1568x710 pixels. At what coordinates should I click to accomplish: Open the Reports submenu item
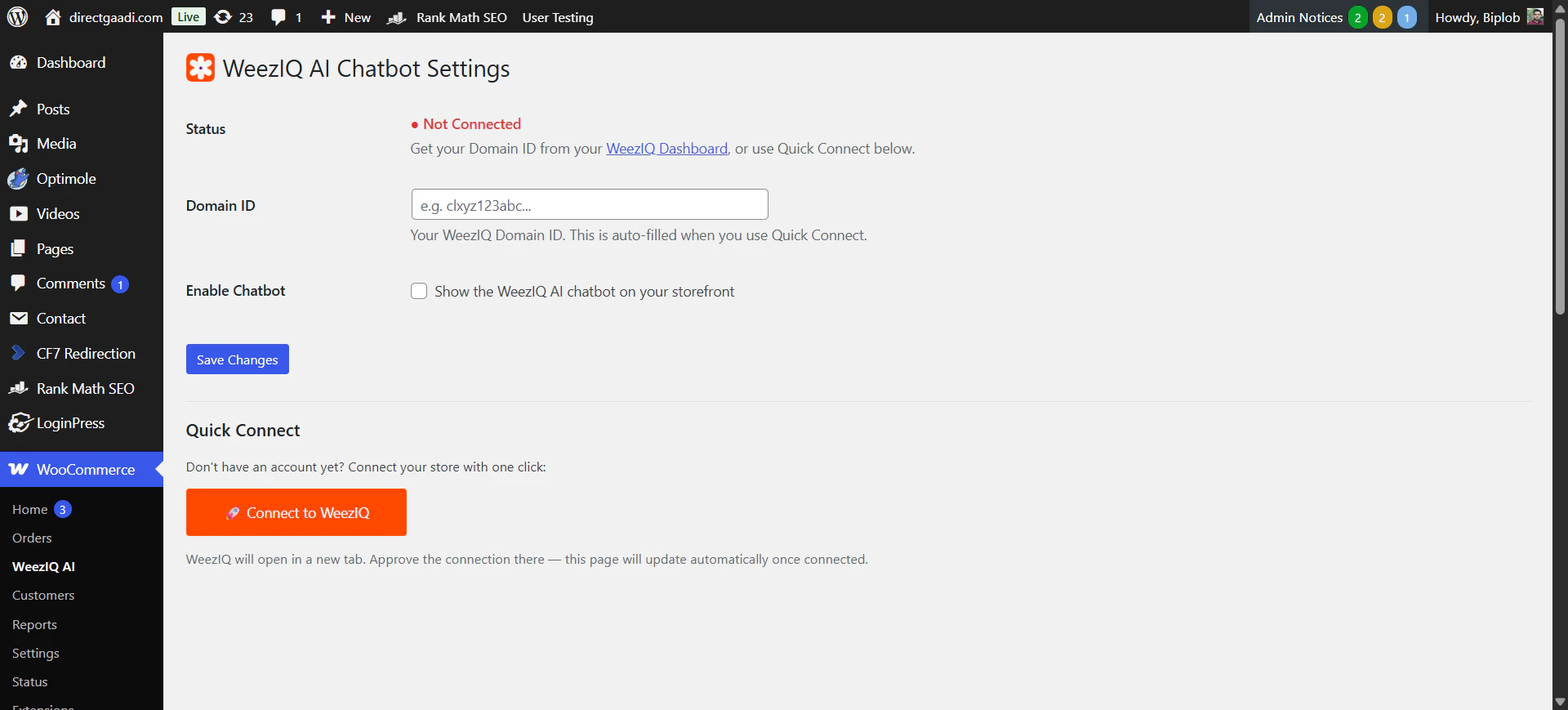click(x=34, y=624)
